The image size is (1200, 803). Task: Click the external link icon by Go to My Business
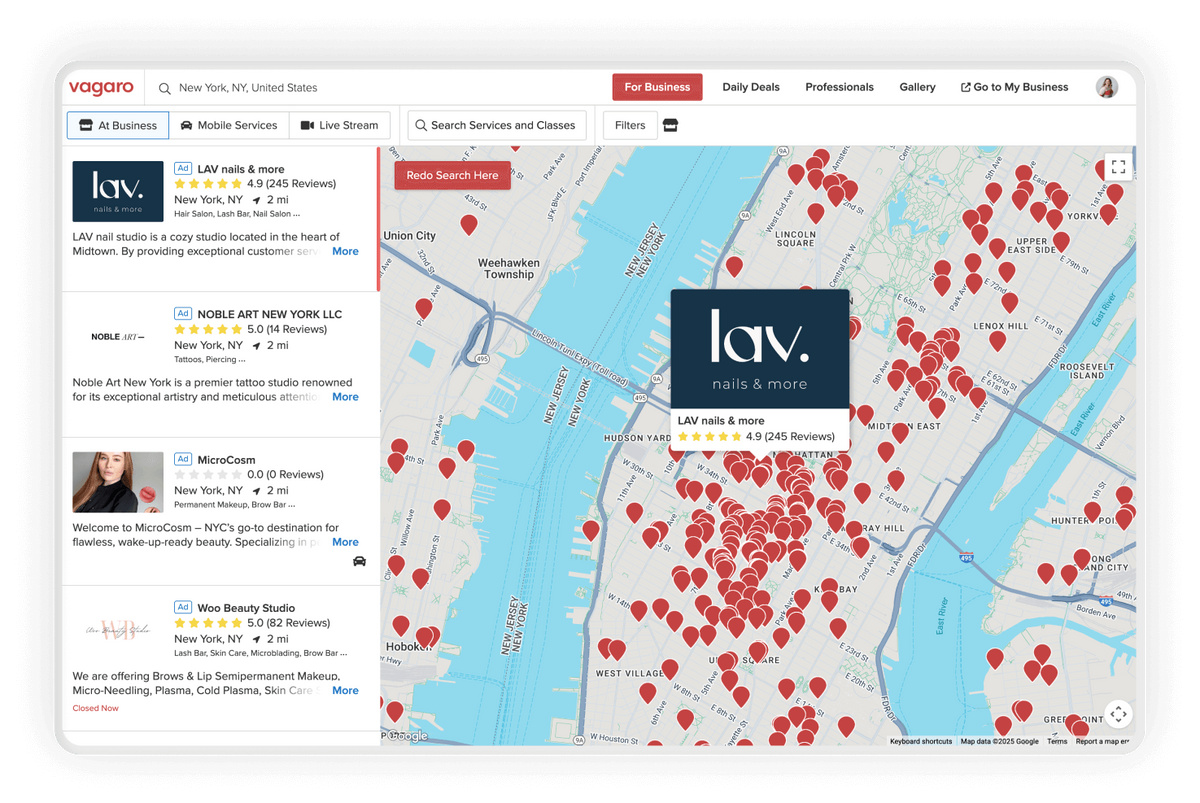965,87
